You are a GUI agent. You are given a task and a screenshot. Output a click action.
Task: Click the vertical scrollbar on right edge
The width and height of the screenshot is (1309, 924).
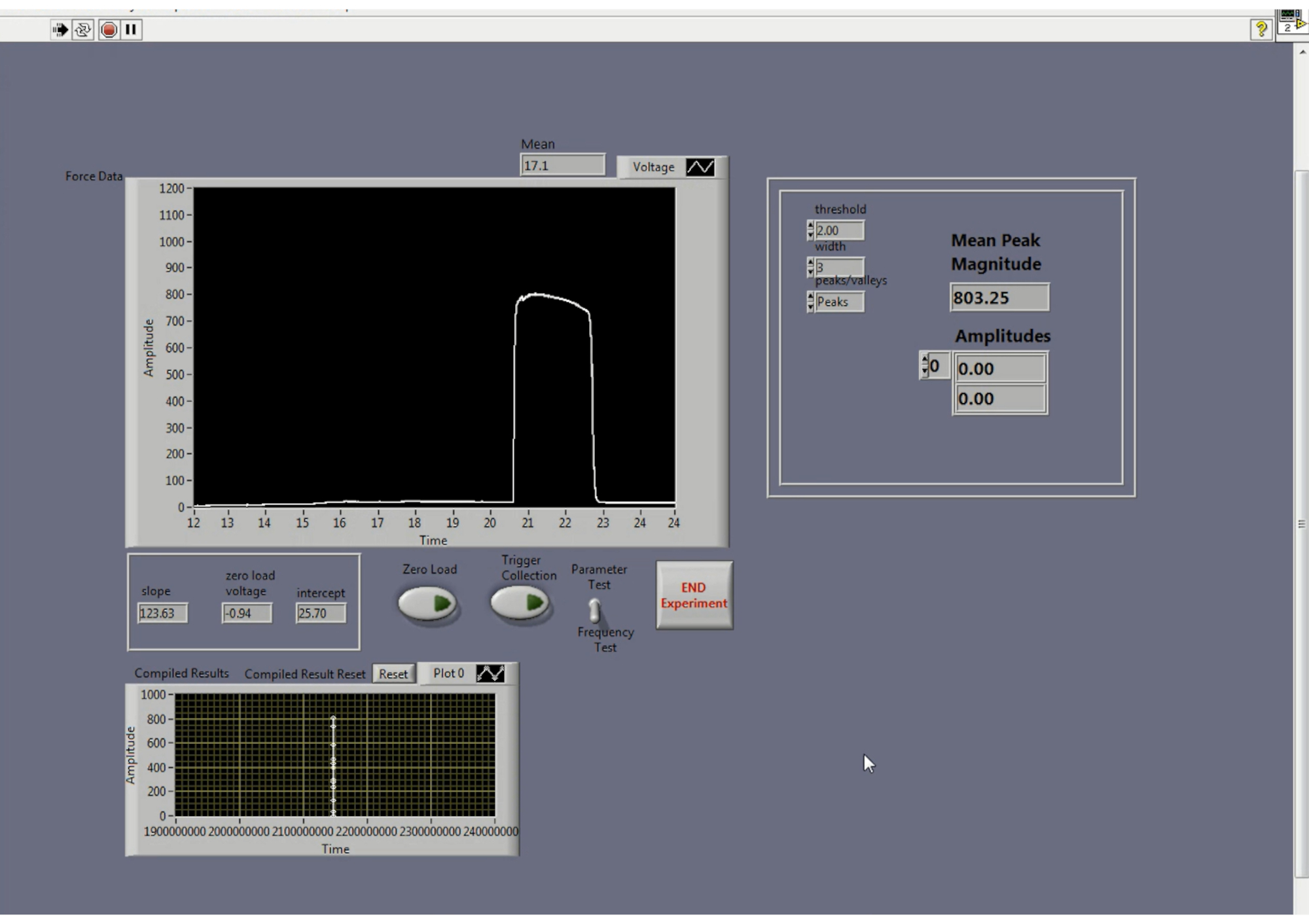1301,524
